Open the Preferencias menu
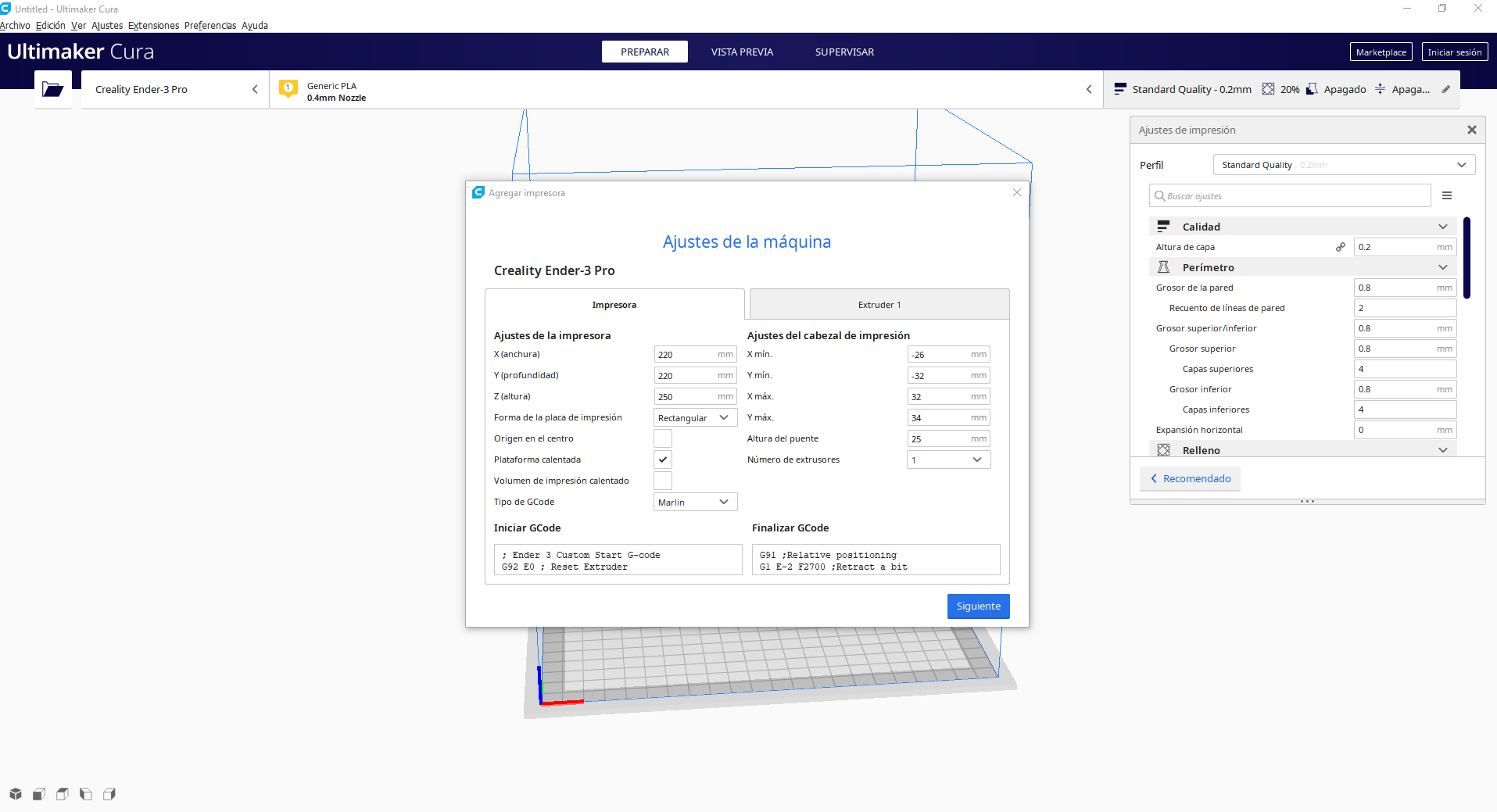Image resolution: width=1497 pixels, height=812 pixels. click(x=210, y=25)
